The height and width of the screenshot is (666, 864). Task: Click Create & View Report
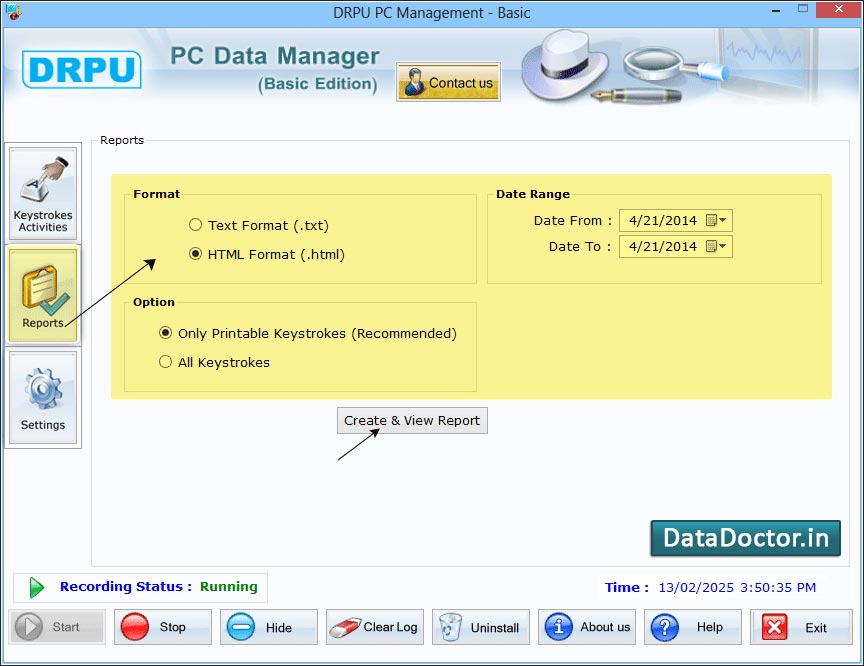(x=412, y=420)
